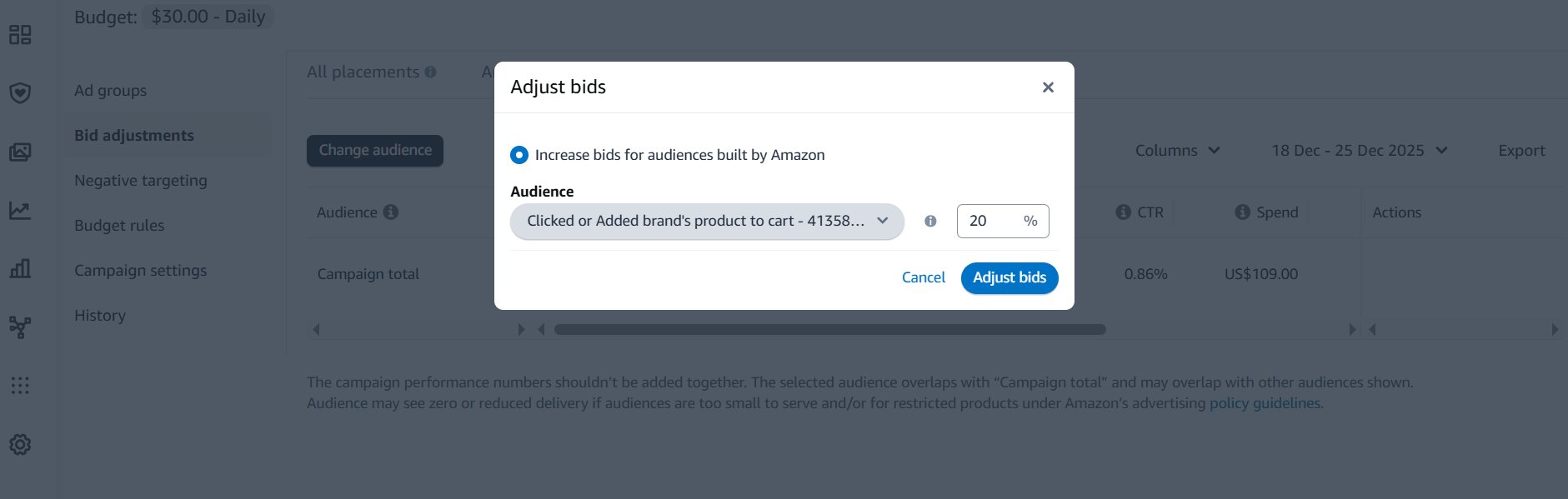This screenshot has width=1568, height=499.
Task: View insights via the line chart icon
Action: tap(21, 210)
